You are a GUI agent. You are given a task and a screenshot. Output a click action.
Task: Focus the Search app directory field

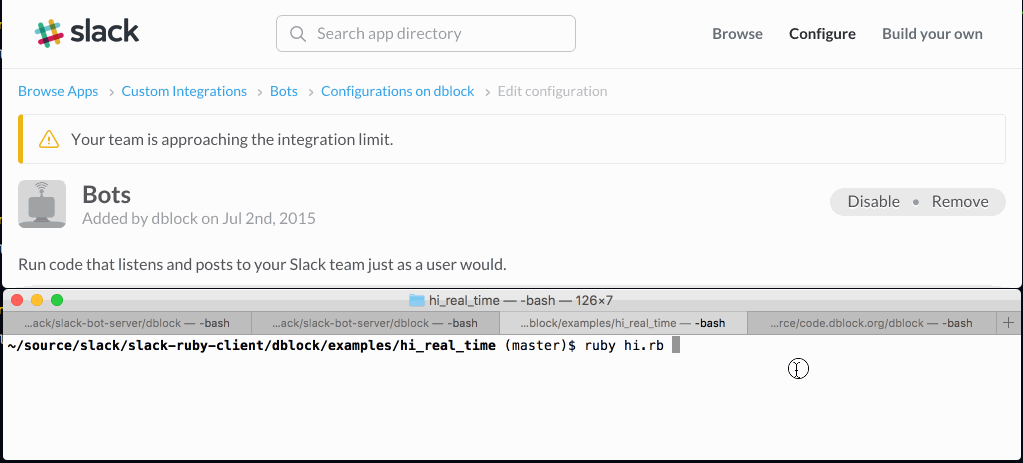[425, 33]
